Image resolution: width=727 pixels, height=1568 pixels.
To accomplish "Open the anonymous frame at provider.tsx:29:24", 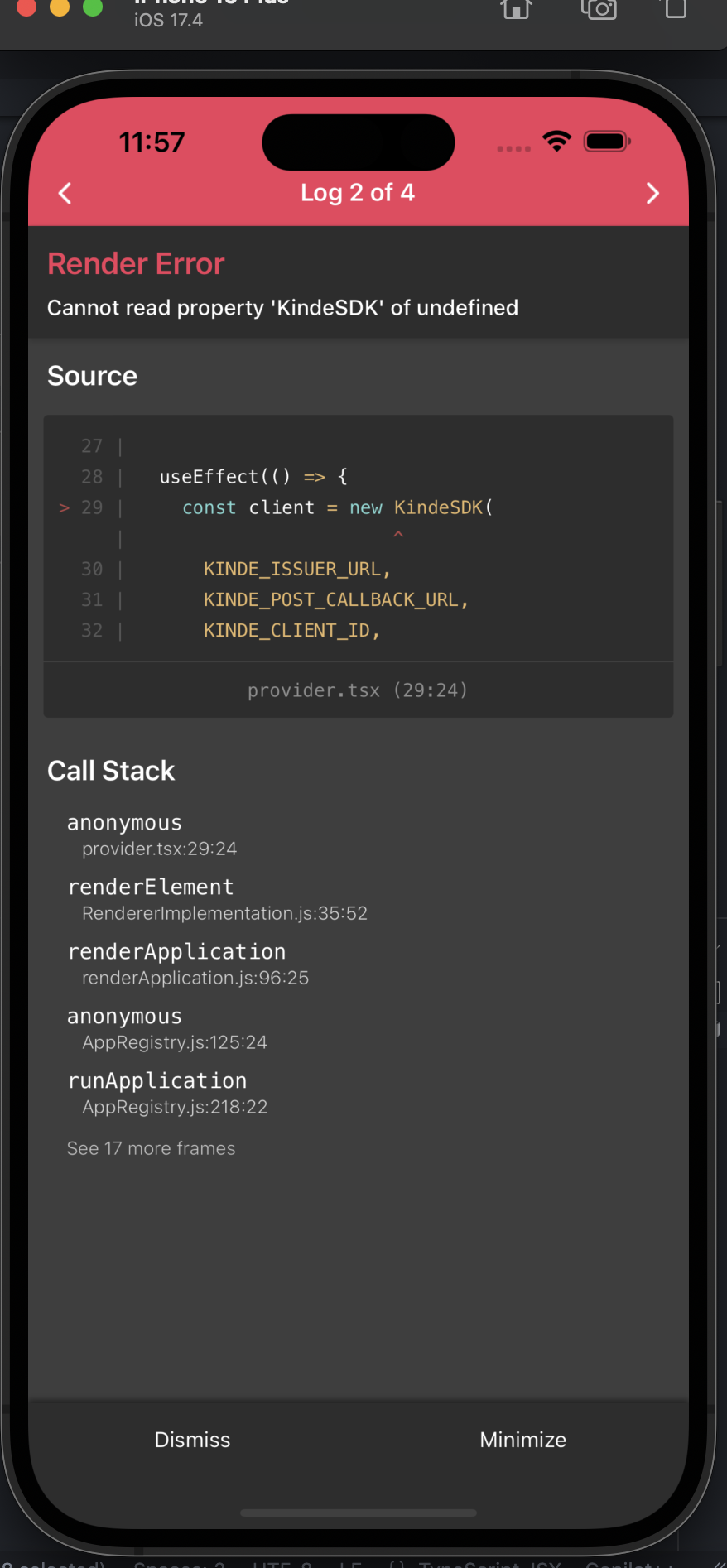I will click(x=152, y=835).
